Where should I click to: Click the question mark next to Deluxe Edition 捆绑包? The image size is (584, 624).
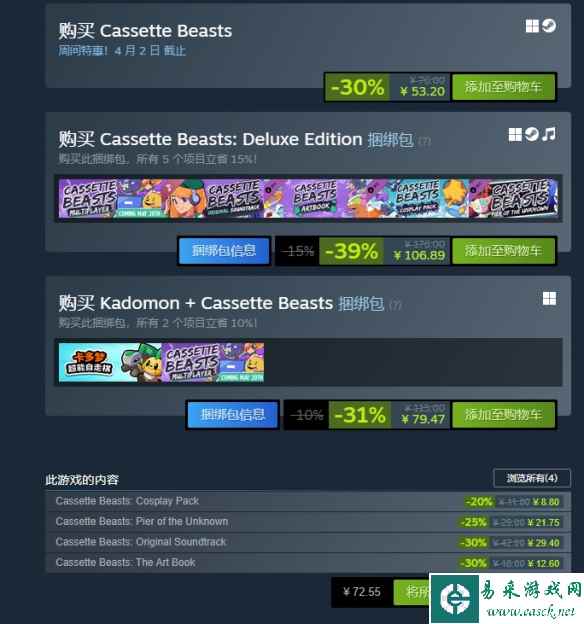pos(424,141)
